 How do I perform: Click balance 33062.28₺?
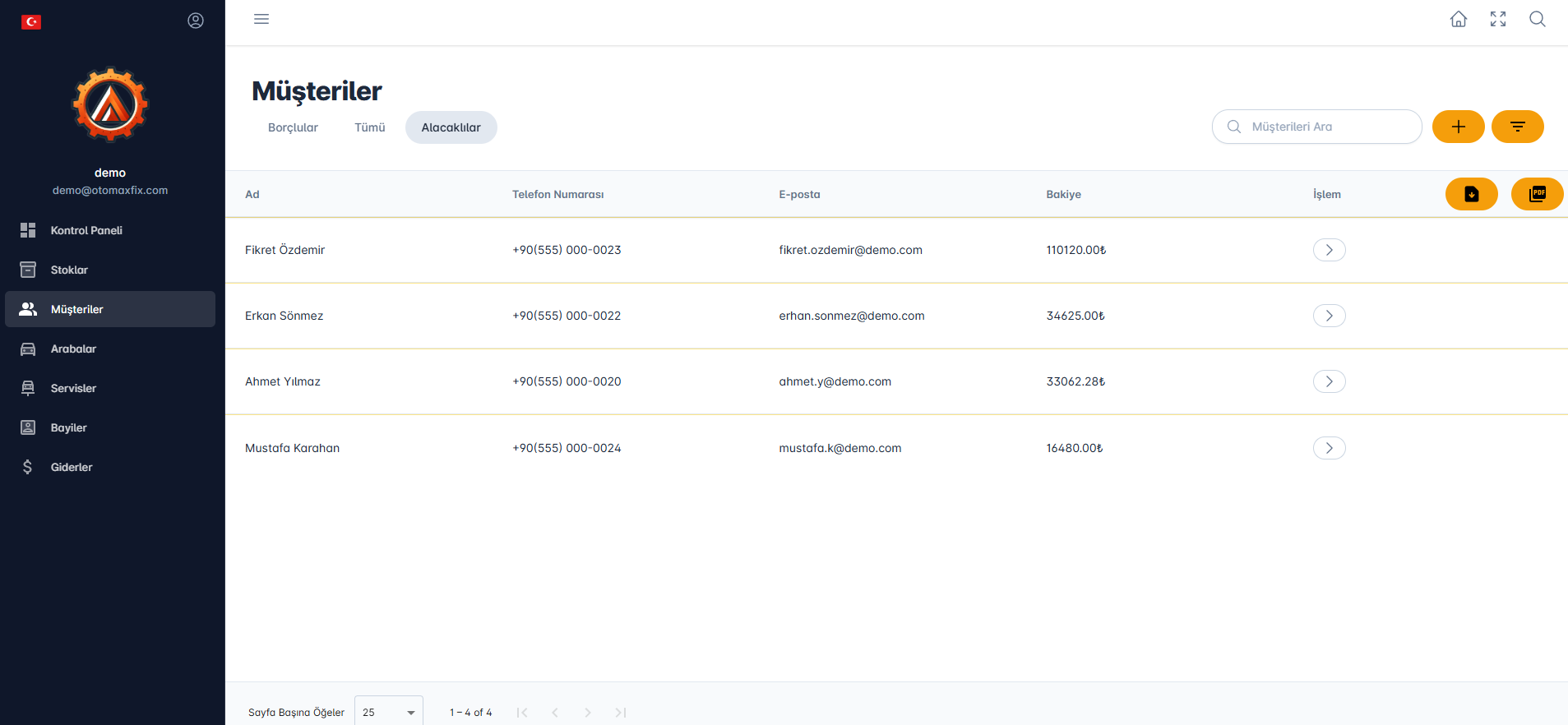tap(1075, 381)
